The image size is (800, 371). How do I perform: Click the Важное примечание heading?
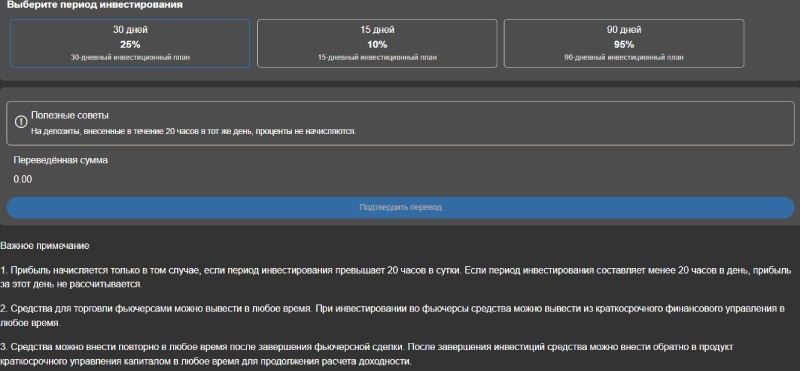pyautogui.click(x=45, y=245)
